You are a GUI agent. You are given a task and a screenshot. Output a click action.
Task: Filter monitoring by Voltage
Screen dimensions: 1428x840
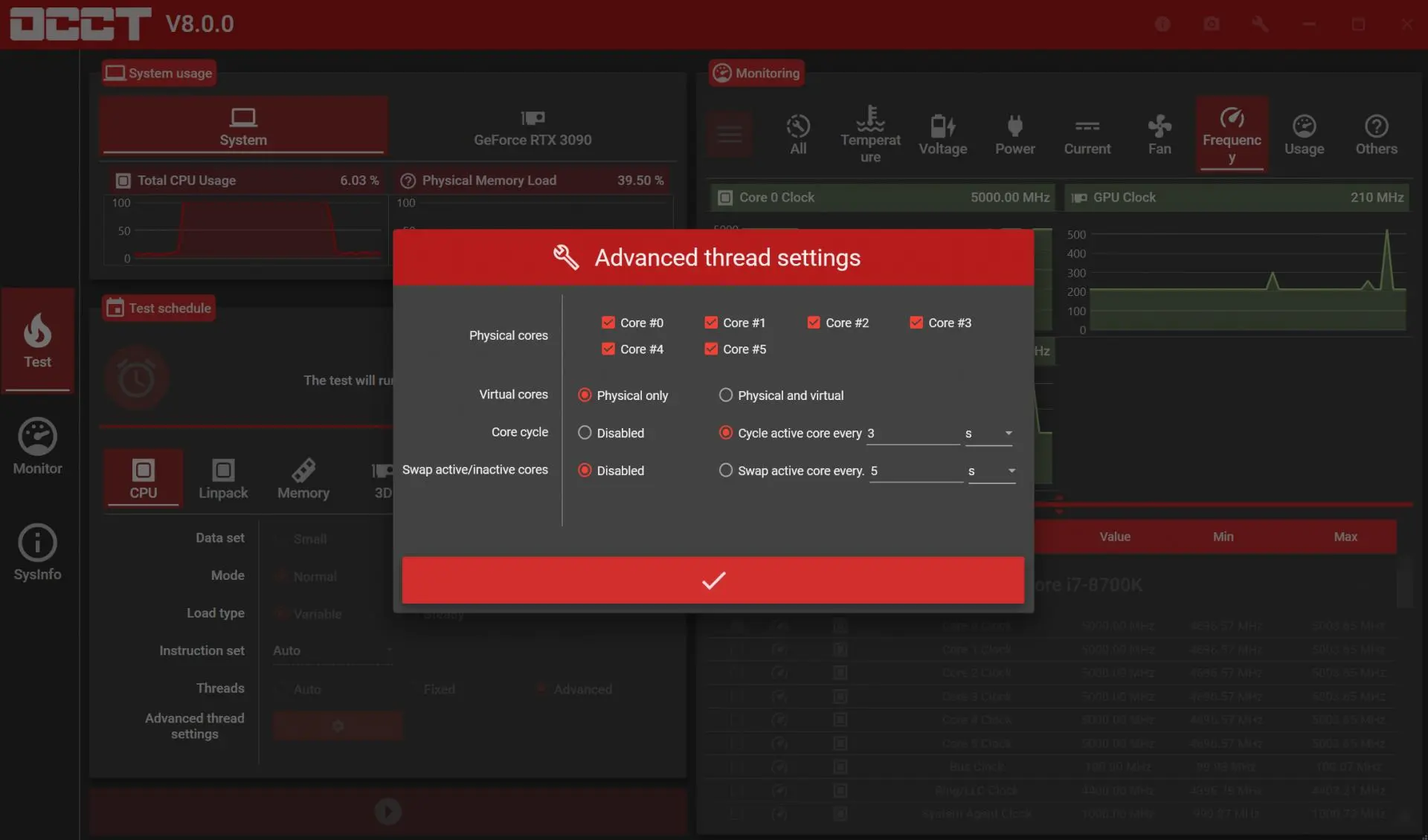(x=942, y=135)
